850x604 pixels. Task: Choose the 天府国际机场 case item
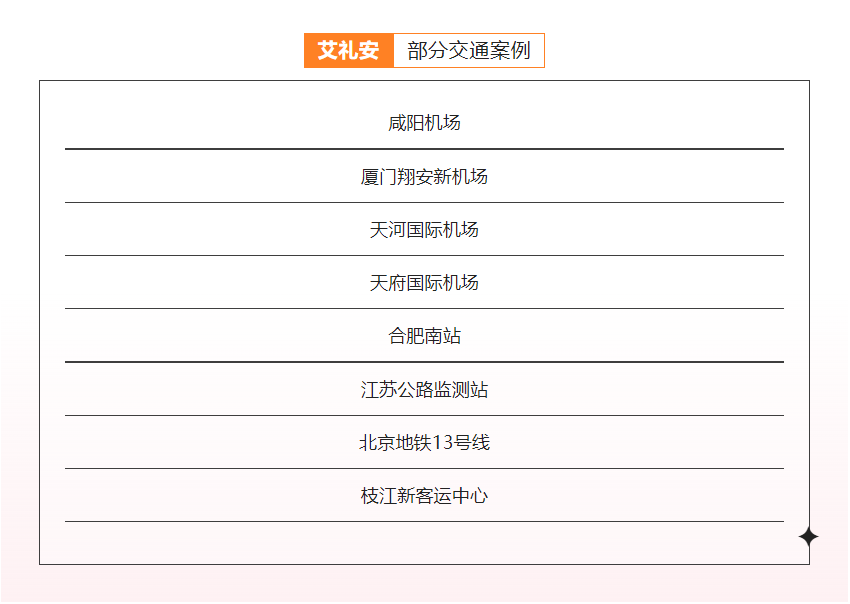click(424, 283)
